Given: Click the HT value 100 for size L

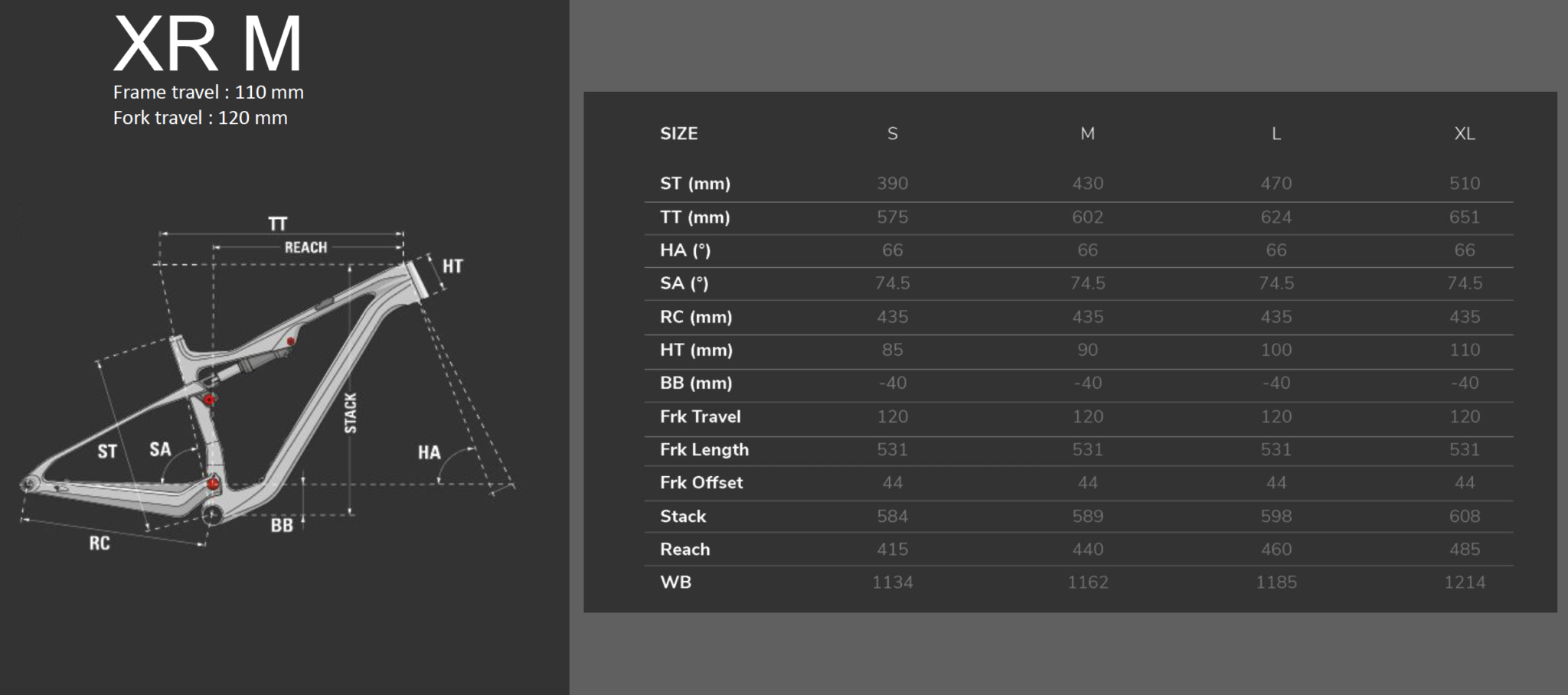Looking at the screenshot, I should point(1276,350).
